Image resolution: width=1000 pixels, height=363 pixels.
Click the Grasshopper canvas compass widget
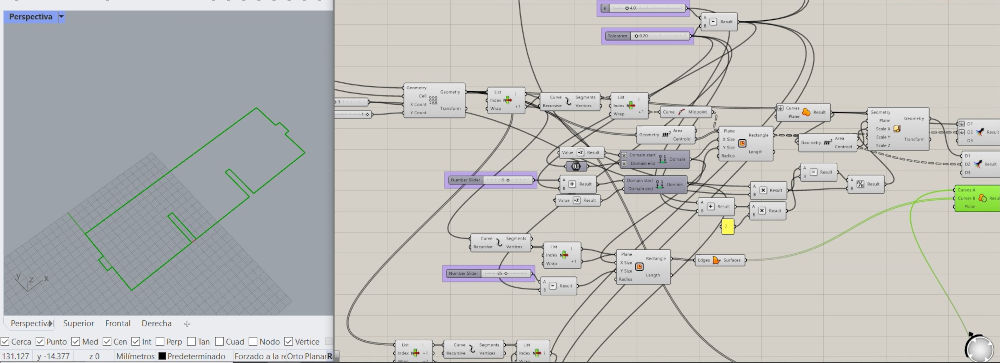978,348
